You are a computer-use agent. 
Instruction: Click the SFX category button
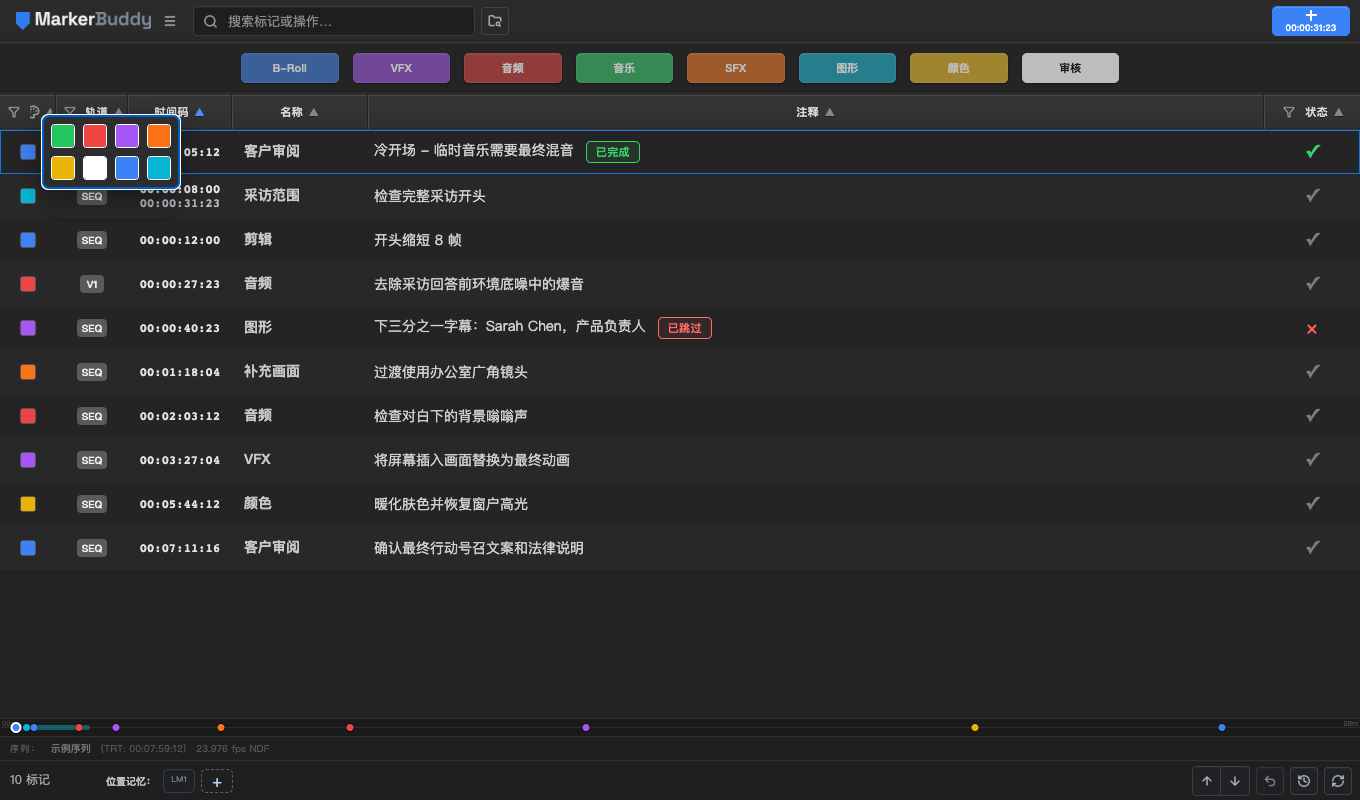736,68
